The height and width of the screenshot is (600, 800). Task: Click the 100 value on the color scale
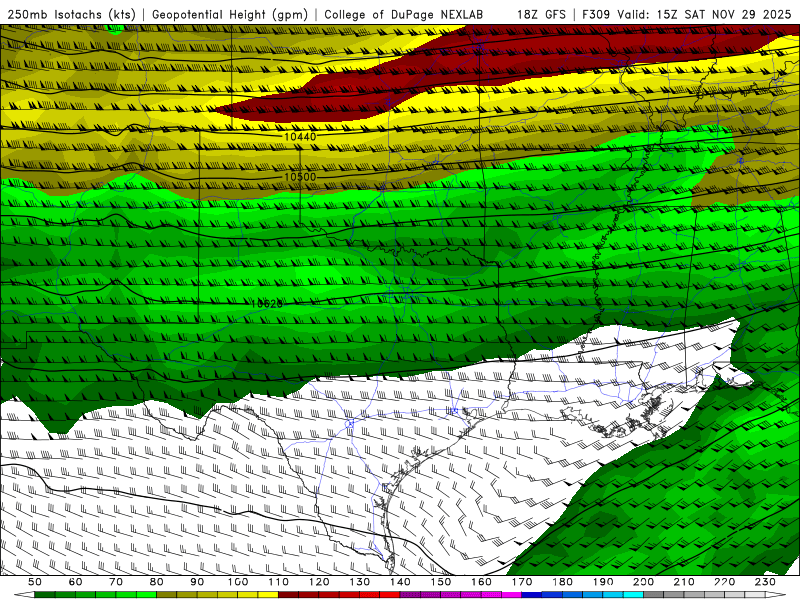click(x=237, y=582)
